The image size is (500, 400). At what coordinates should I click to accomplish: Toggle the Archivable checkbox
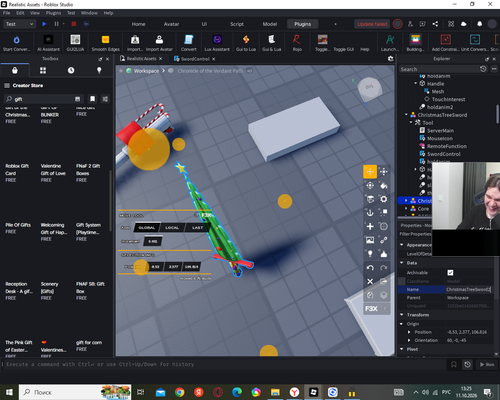[x=450, y=273]
